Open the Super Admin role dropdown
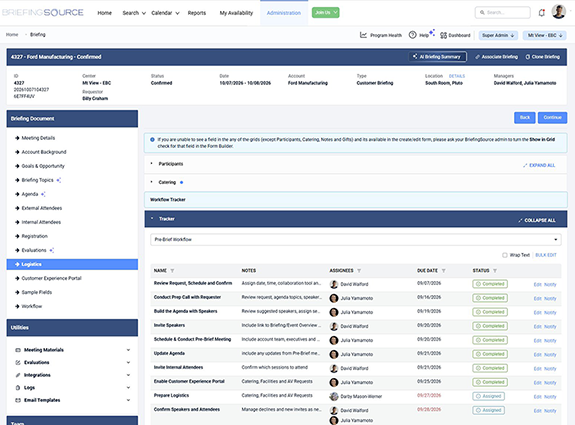This screenshot has height=425, width=575. tap(498, 35)
